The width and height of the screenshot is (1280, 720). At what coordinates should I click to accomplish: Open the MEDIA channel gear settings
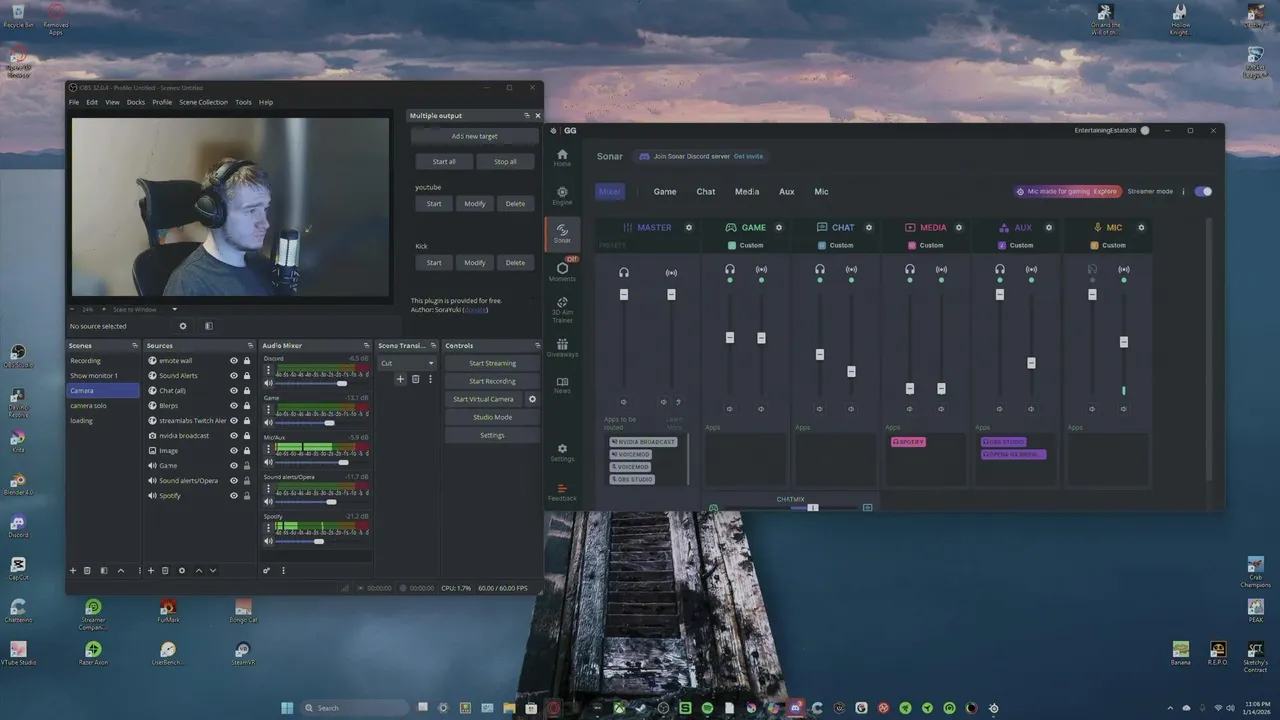[959, 227]
